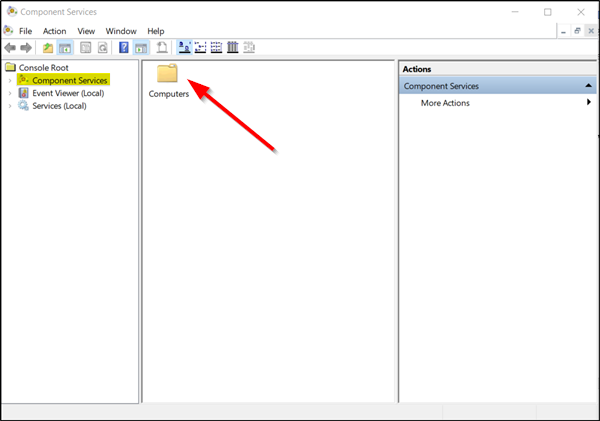Switch to List view icon
Image resolution: width=600 pixels, height=421 pixels.
[x=216, y=48]
